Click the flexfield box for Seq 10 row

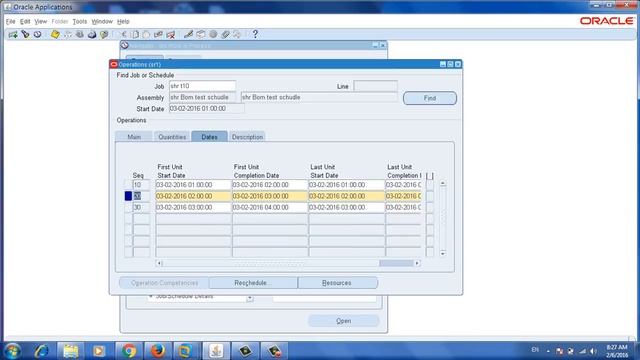pos(430,185)
